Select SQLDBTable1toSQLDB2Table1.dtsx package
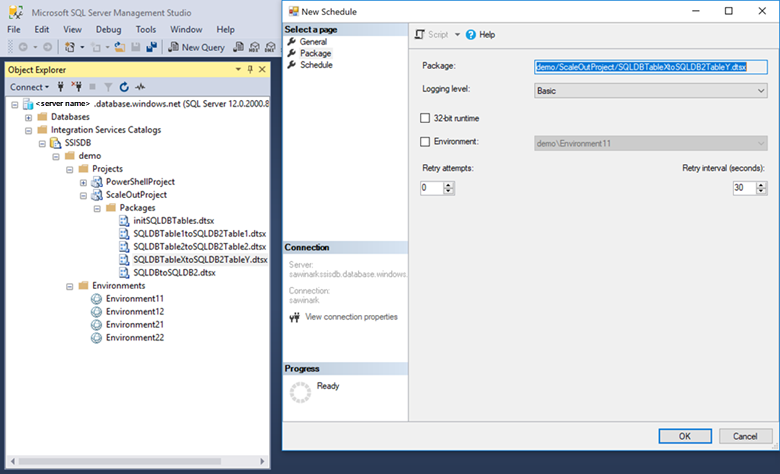Screen dimensions: 780x474 point(199,233)
